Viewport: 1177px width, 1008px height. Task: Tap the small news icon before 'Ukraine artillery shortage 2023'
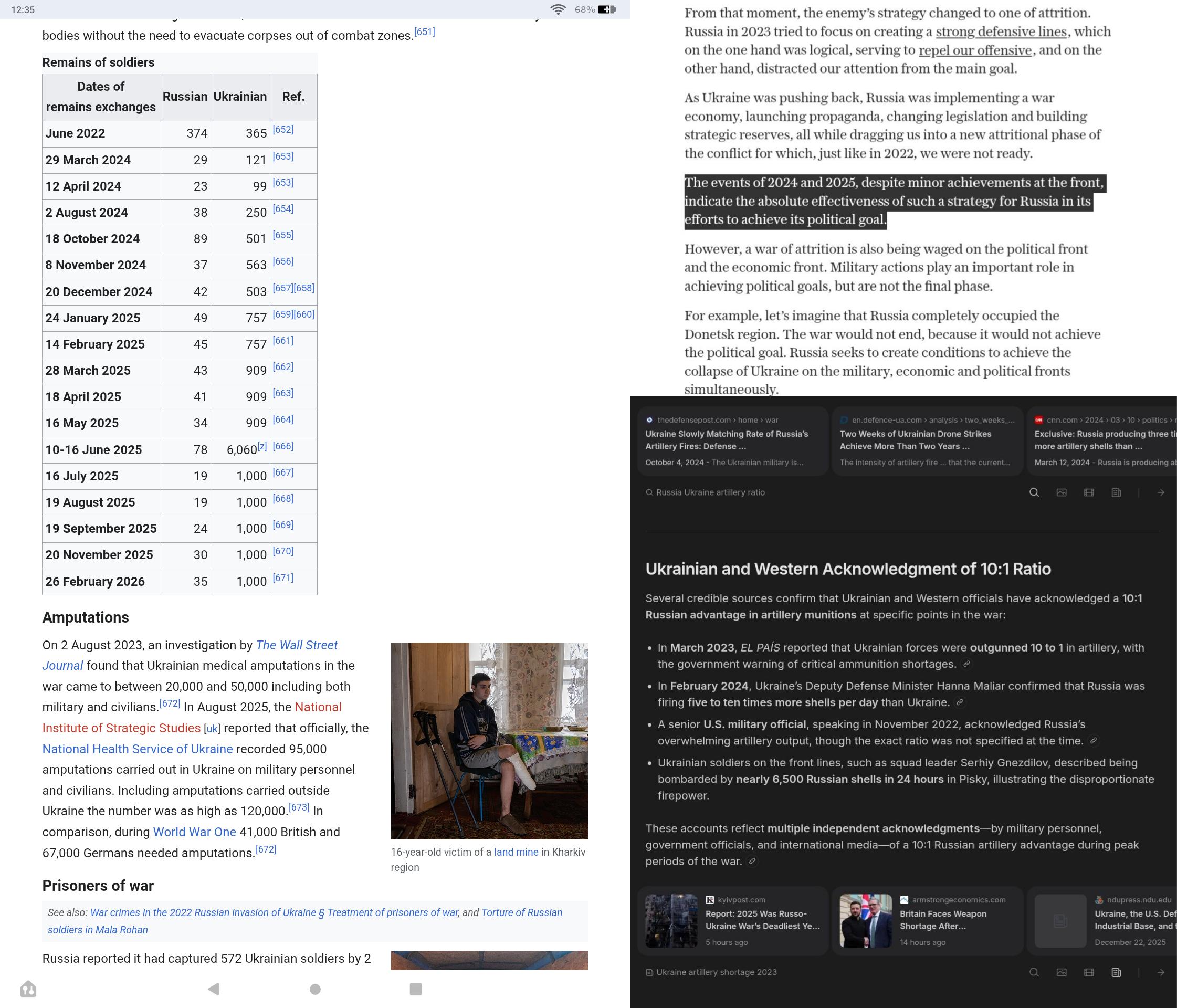tap(649, 972)
